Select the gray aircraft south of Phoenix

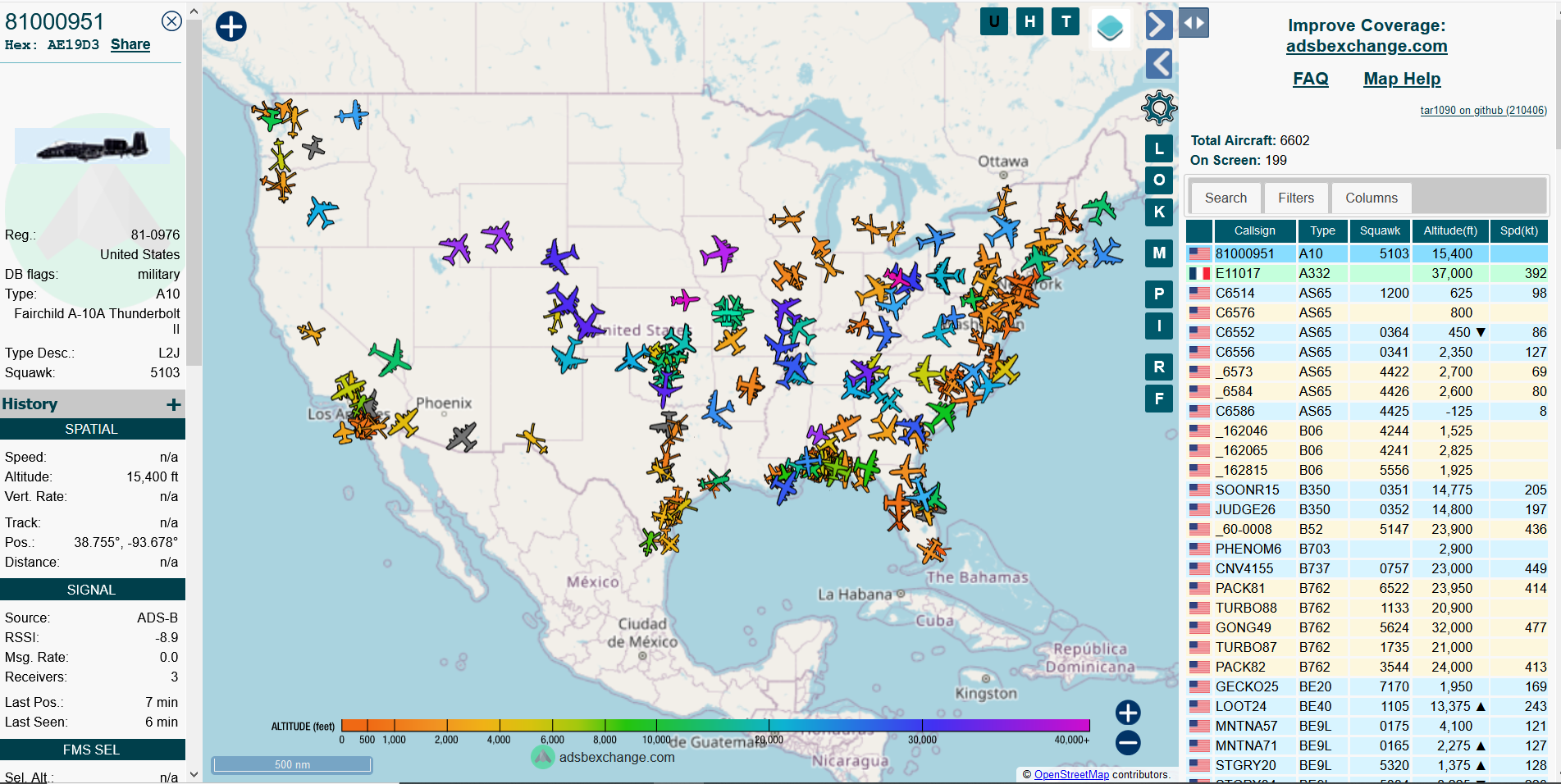(x=462, y=436)
